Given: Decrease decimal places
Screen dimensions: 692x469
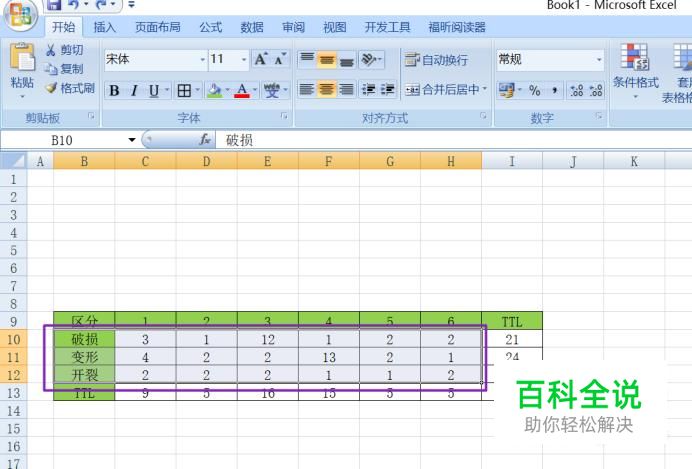Looking at the screenshot, I should click(x=596, y=90).
